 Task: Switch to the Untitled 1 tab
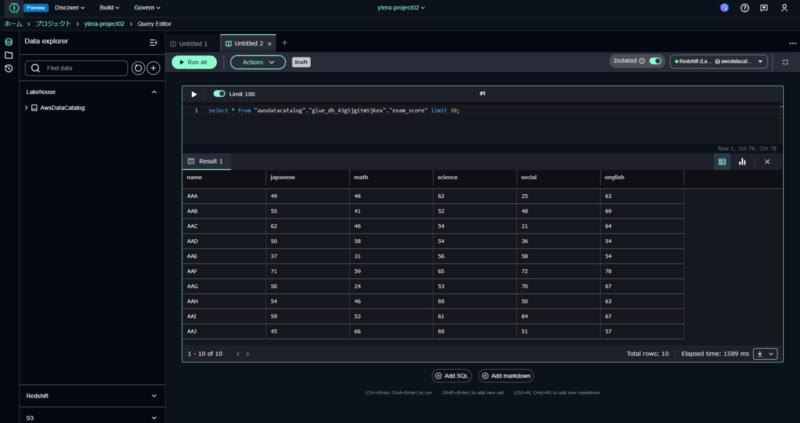(x=190, y=43)
